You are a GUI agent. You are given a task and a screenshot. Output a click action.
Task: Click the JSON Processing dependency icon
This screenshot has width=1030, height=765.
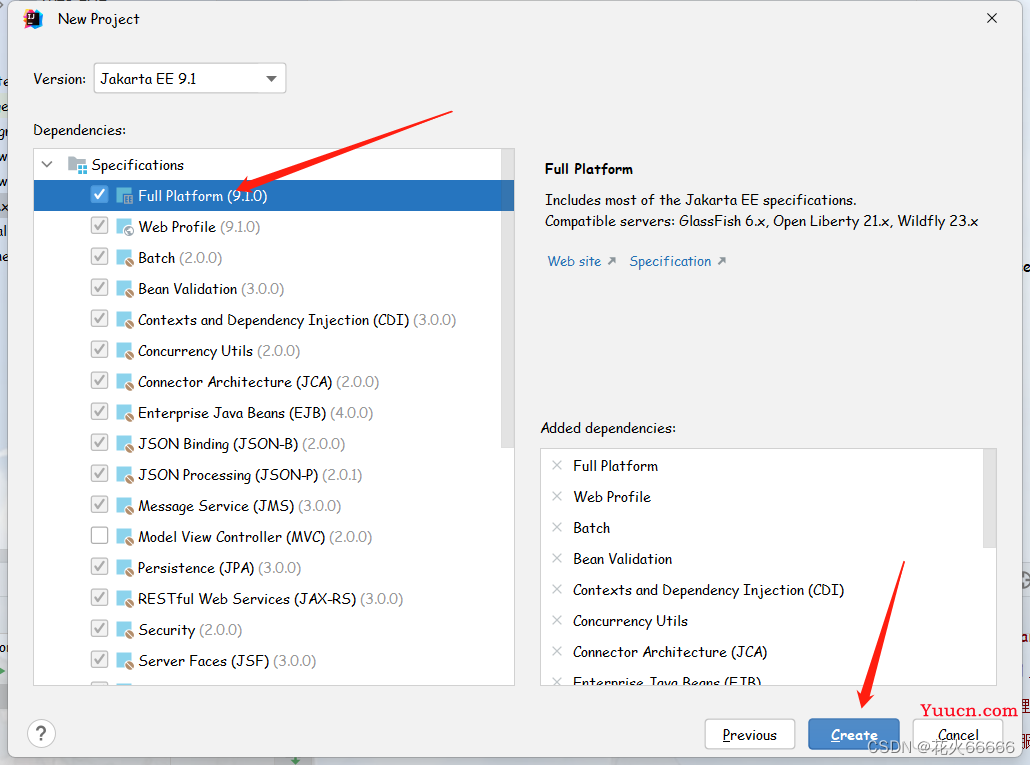coord(125,475)
